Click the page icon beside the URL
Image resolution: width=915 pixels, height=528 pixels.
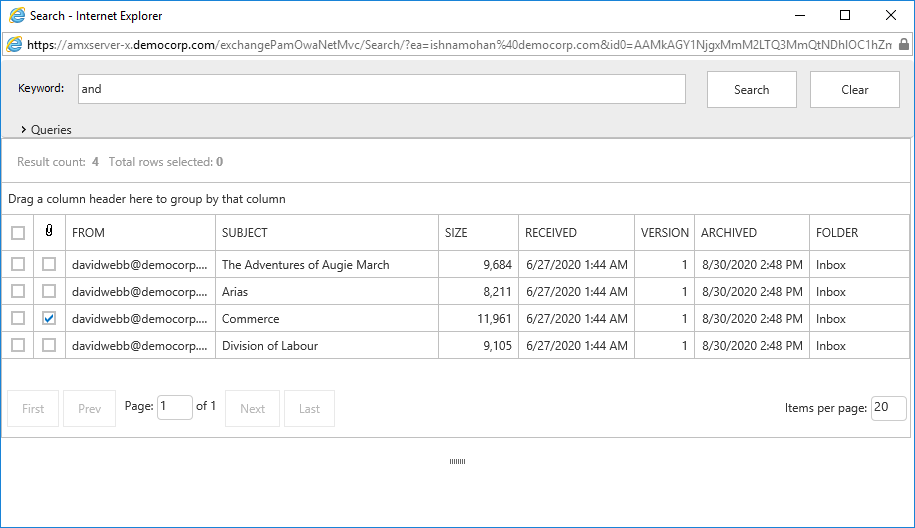15,44
